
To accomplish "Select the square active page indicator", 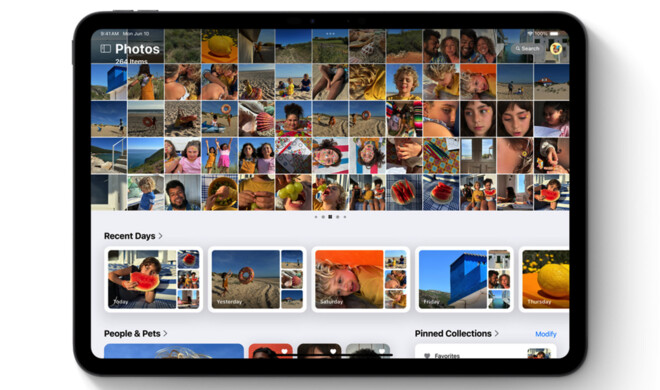I will 330,217.
